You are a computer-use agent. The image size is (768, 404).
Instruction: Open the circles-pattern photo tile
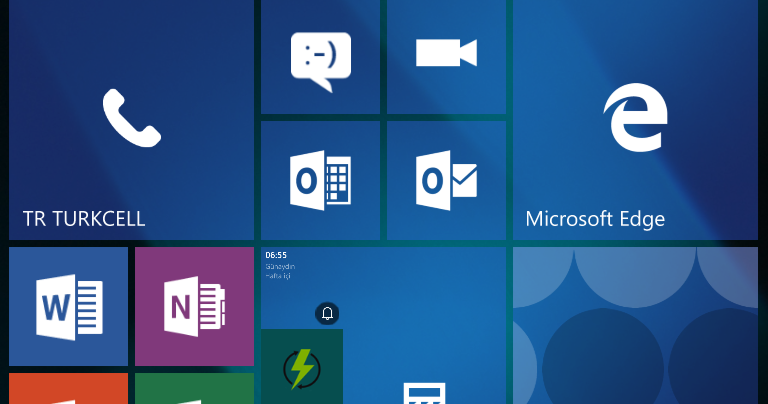click(635, 325)
